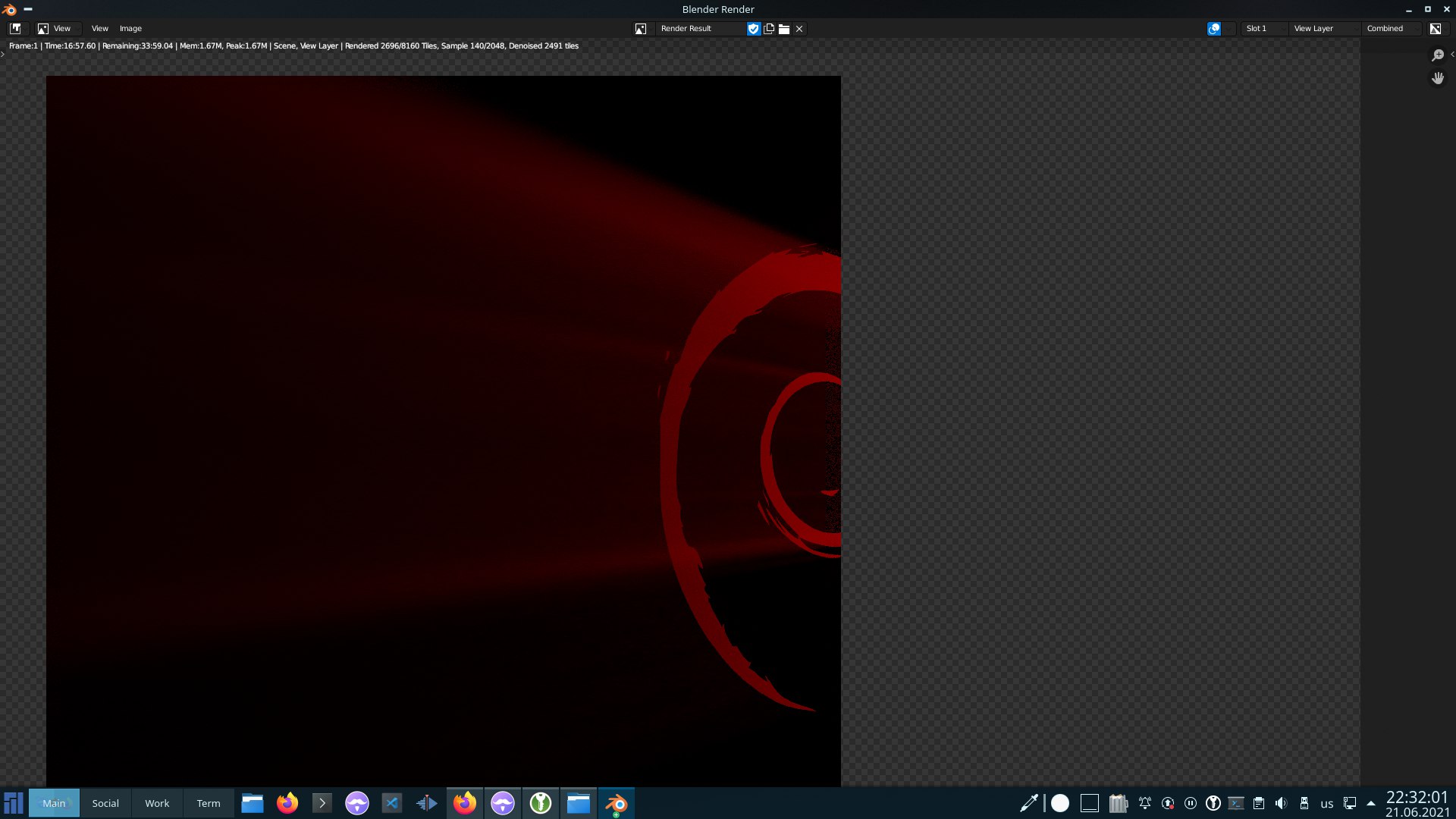Switch to the Social virtual desktop
The height and width of the screenshot is (819, 1456).
[105, 803]
